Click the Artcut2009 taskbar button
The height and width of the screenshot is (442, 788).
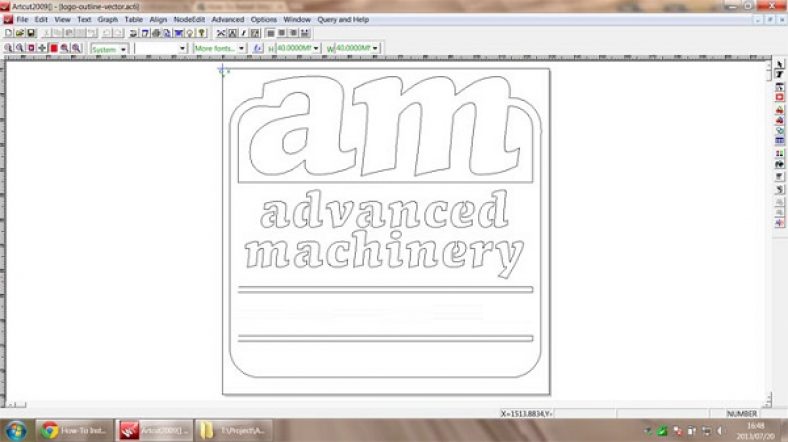(154, 430)
